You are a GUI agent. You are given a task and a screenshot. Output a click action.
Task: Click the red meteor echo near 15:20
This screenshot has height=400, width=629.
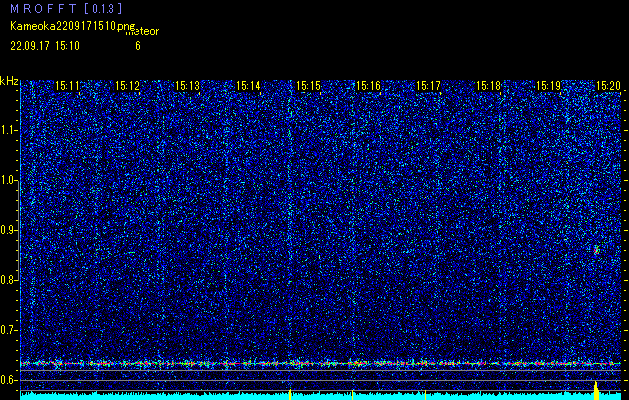(597, 250)
